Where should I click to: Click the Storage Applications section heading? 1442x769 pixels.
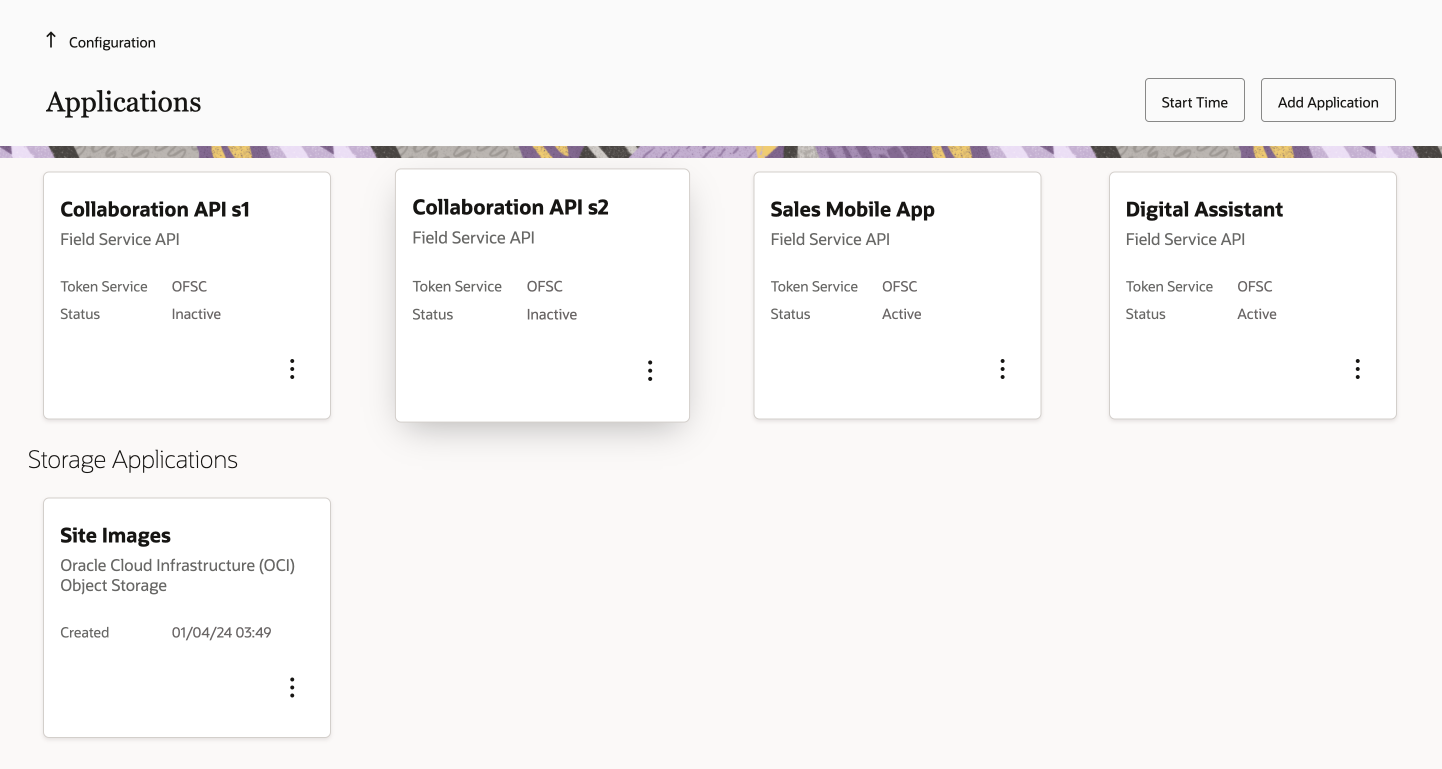pyautogui.click(x=133, y=459)
